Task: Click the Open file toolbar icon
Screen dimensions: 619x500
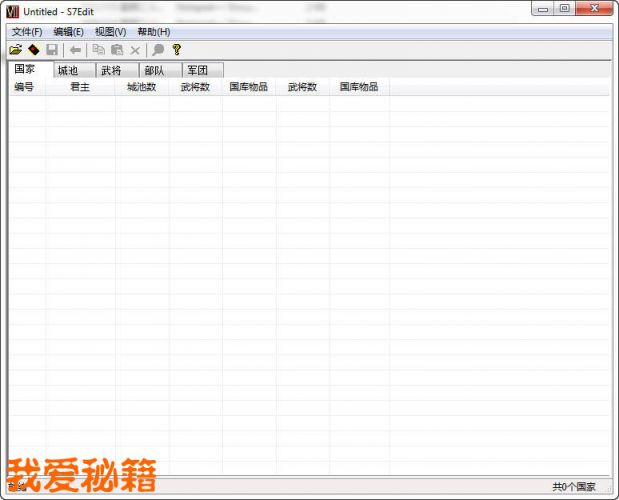Action: pos(15,50)
